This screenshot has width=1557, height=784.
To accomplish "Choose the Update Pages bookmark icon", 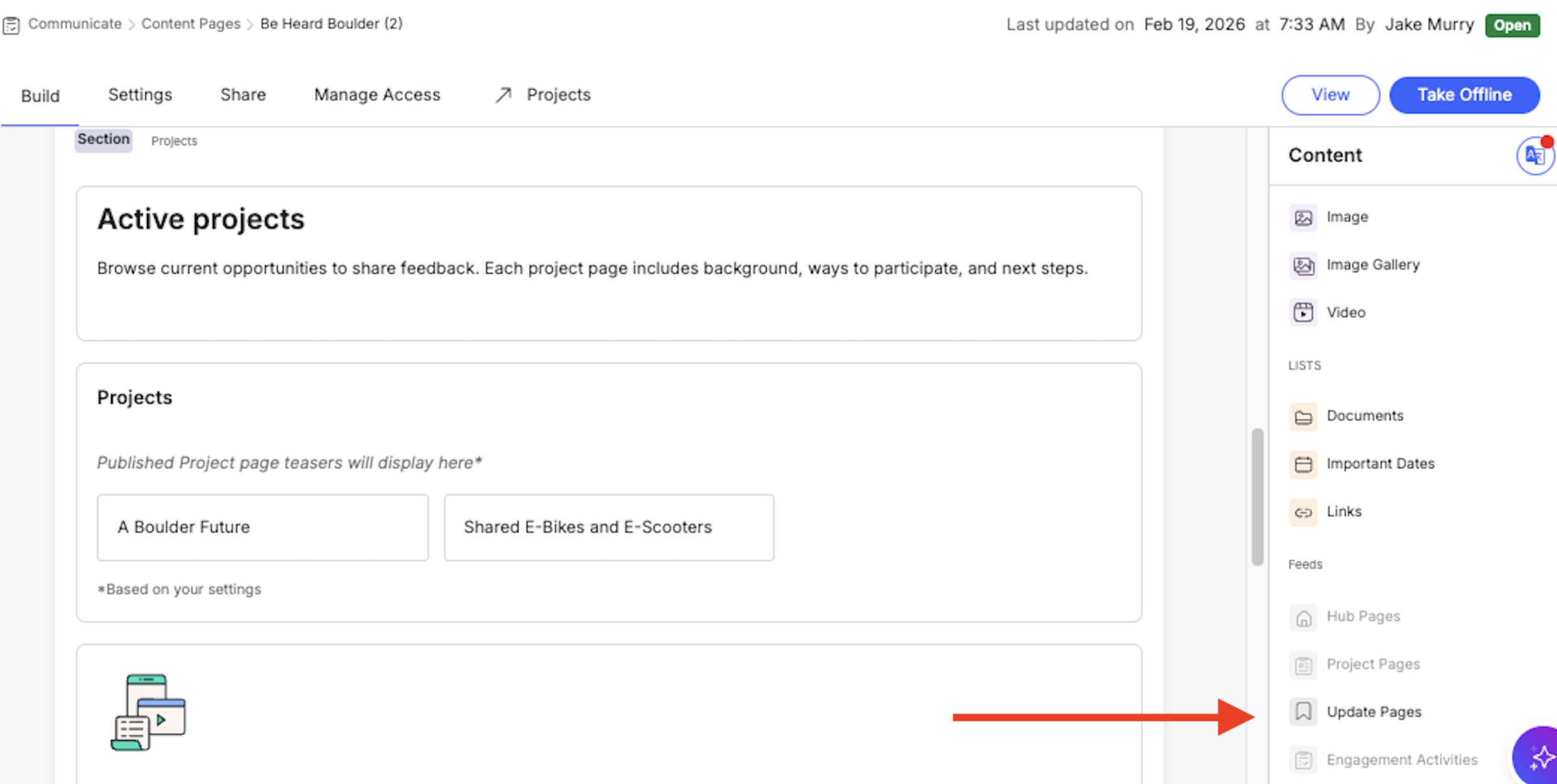I will (1303, 712).
